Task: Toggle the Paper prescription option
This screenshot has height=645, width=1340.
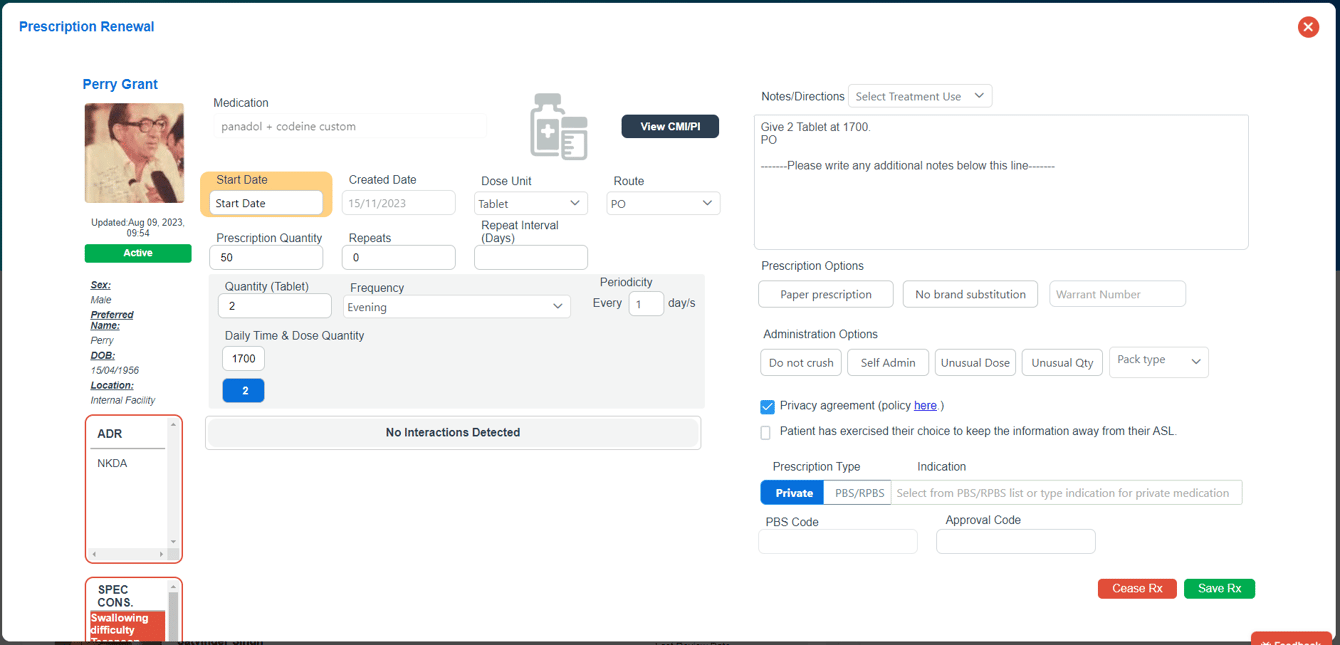Action: [x=825, y=294]
